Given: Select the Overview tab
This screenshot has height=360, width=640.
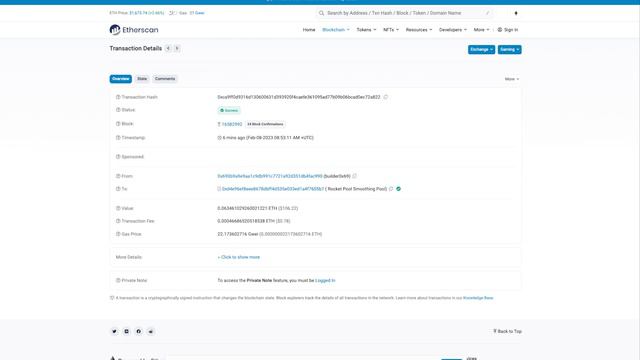Looking at the screenshot, I should (120, 79).
